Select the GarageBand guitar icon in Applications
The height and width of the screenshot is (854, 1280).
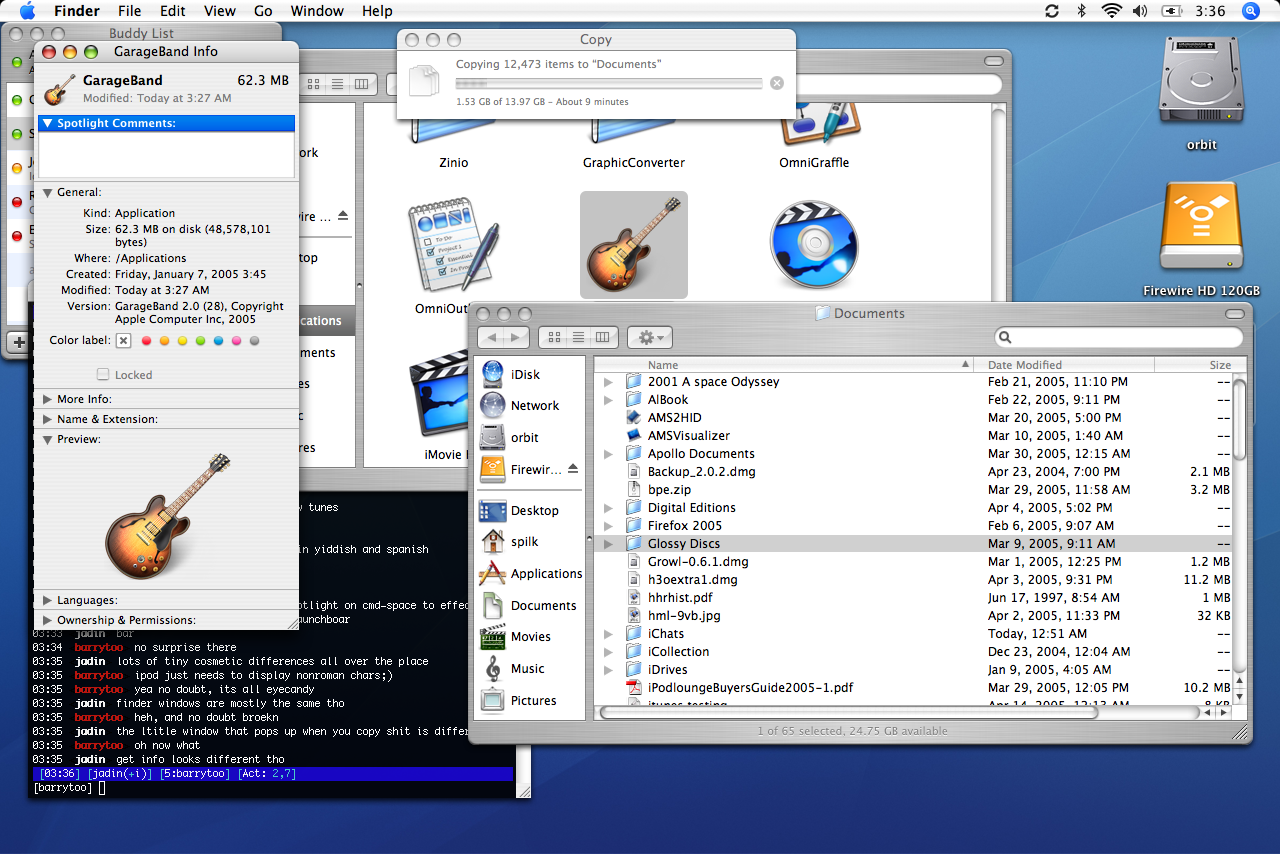point(634,244)
